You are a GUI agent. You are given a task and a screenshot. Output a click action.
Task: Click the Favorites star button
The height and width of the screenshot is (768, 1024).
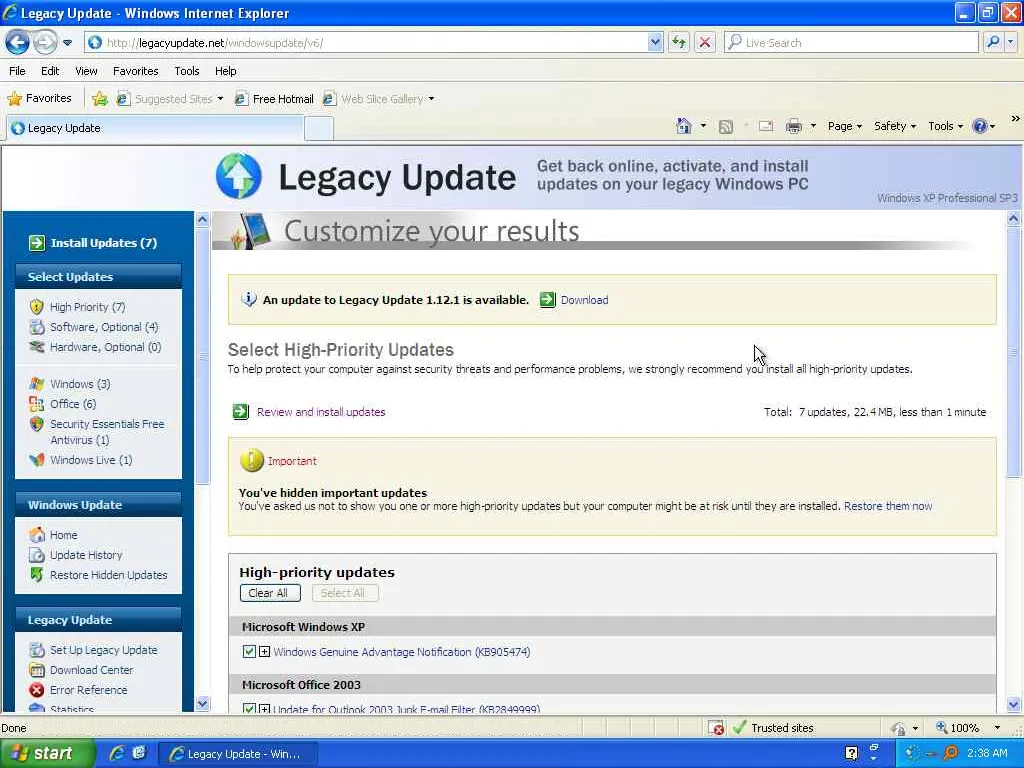click(x=39, y=99)
